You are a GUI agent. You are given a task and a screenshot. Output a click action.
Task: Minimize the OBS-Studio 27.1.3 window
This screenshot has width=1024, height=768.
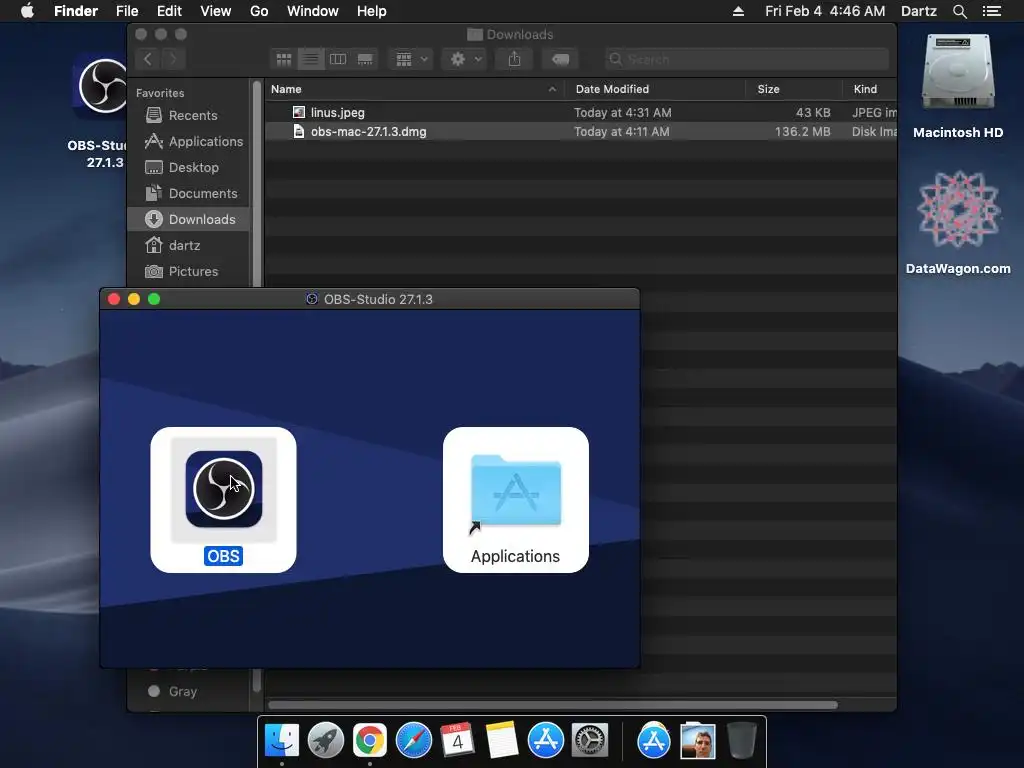pos(134,299)
